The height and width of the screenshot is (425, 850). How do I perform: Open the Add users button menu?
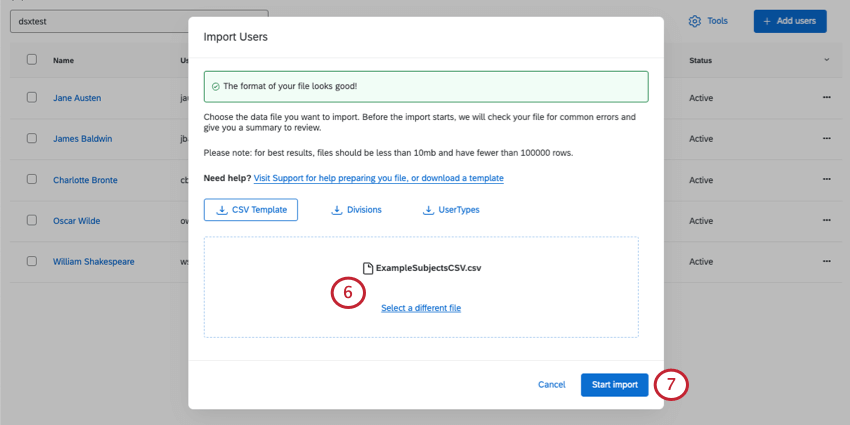(x=790, y=21)
